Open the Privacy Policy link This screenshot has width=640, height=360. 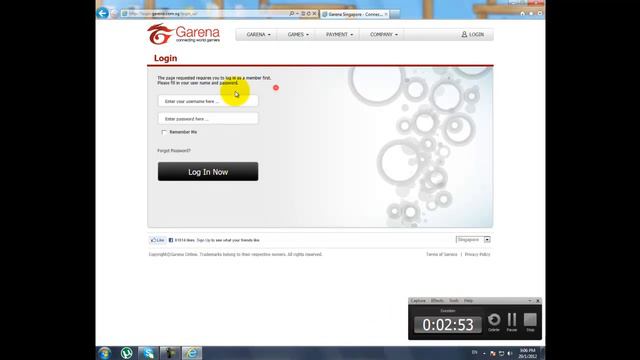click(x=478, y=254)
